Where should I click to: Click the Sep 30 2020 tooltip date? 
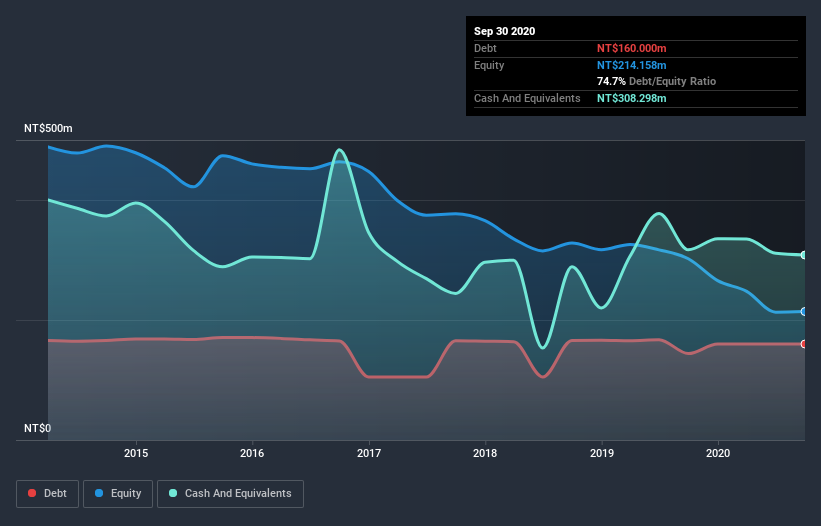click(505, 31)
